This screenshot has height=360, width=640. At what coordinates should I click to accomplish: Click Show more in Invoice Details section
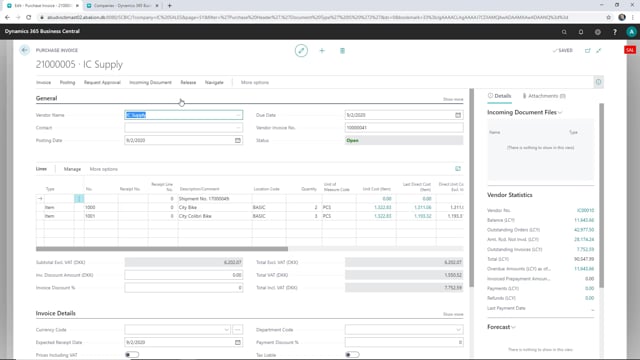(x=453, y=314)
